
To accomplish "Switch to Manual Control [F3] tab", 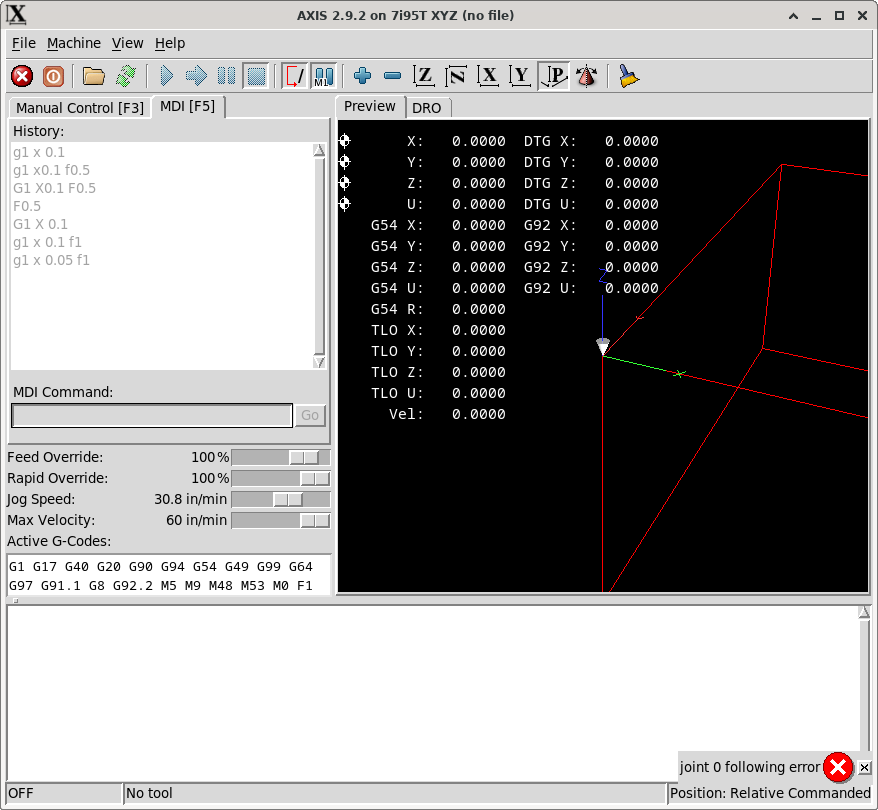I will coord(80,107).
